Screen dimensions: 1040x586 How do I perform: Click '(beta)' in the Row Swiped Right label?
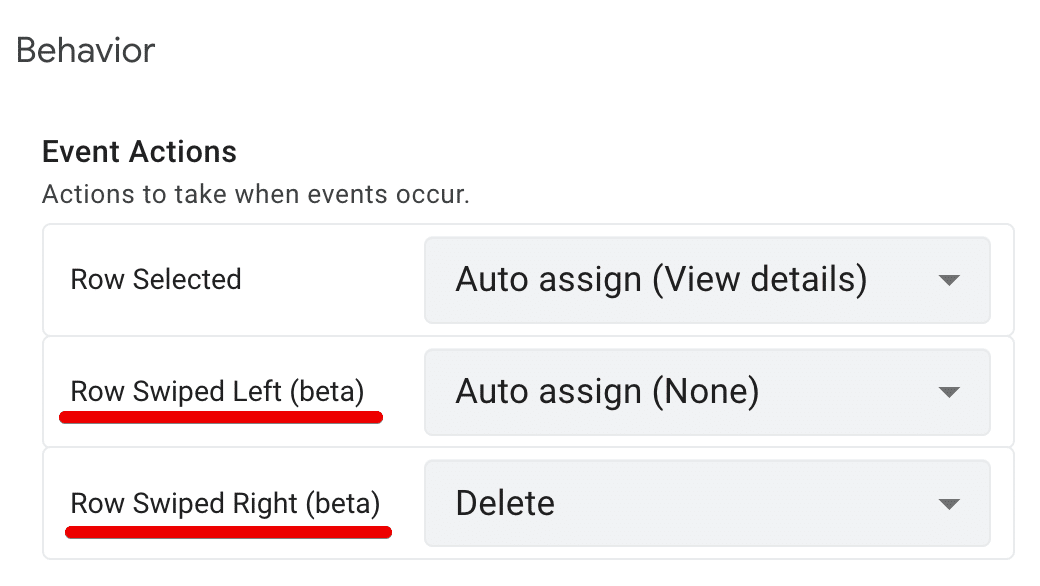(343, 503)
